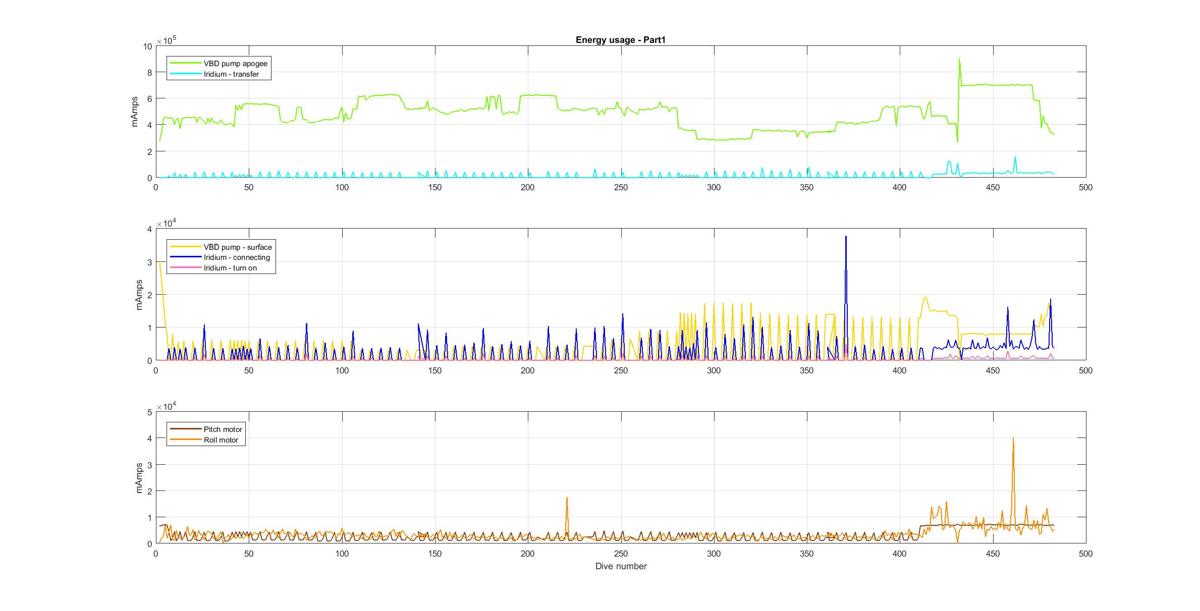
Task: Click the ×10^5 exponent on top plot
Action: pyautogui.click(x=167, y=40)
